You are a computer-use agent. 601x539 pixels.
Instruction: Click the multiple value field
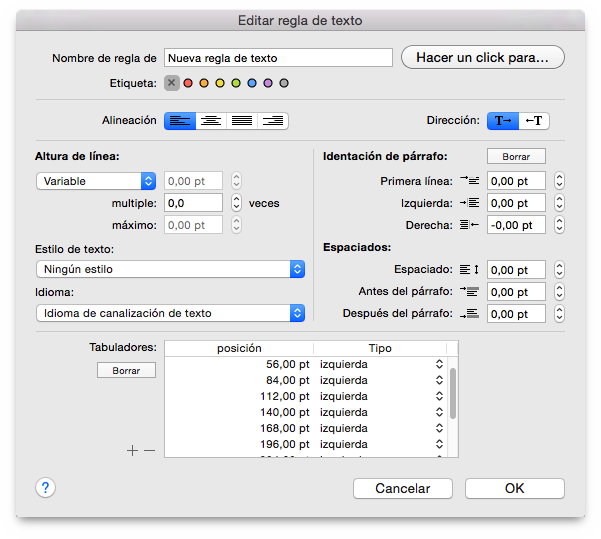tap(193, 203)
